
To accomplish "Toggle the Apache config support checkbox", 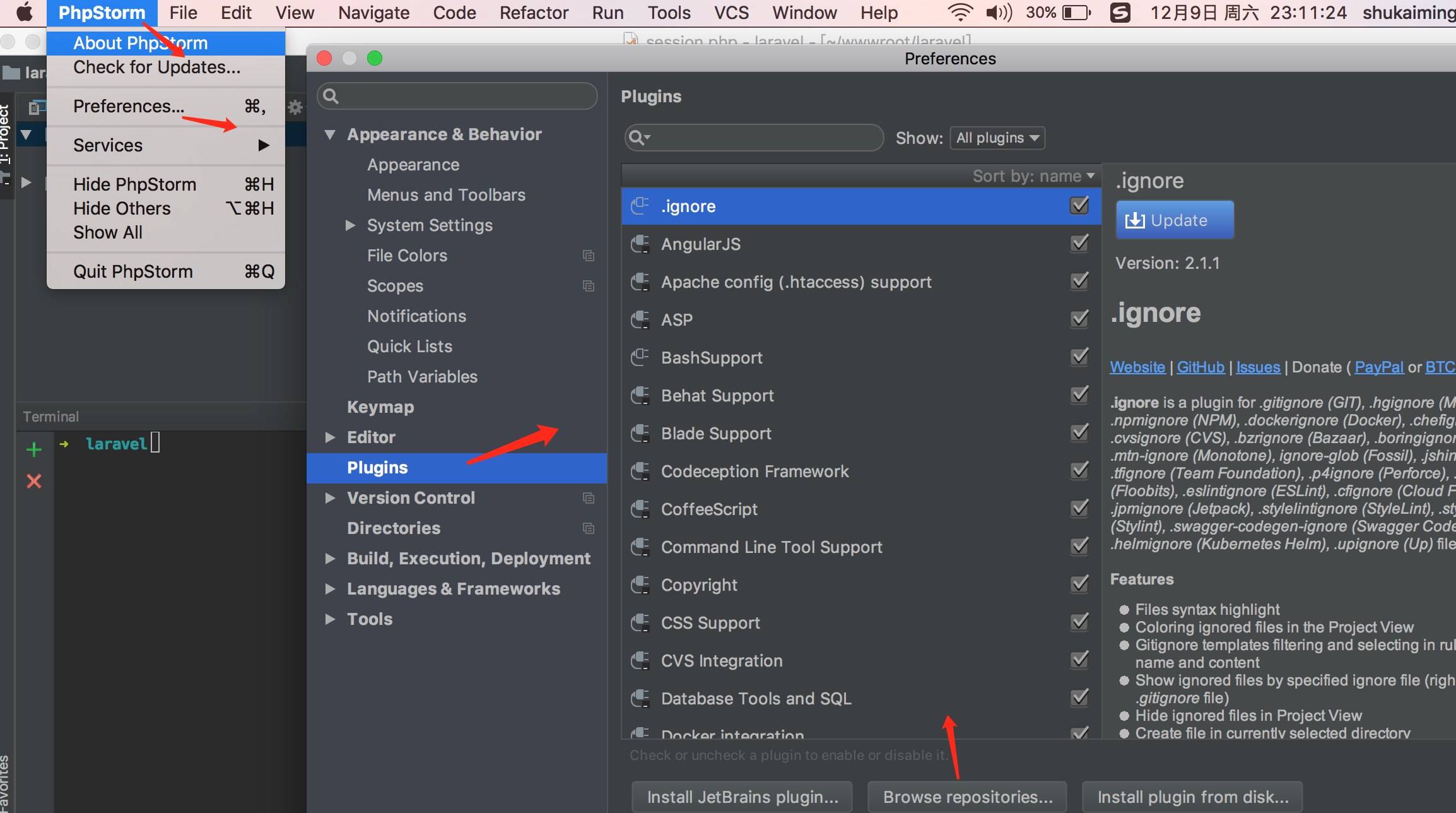I will pos(1080,281).
